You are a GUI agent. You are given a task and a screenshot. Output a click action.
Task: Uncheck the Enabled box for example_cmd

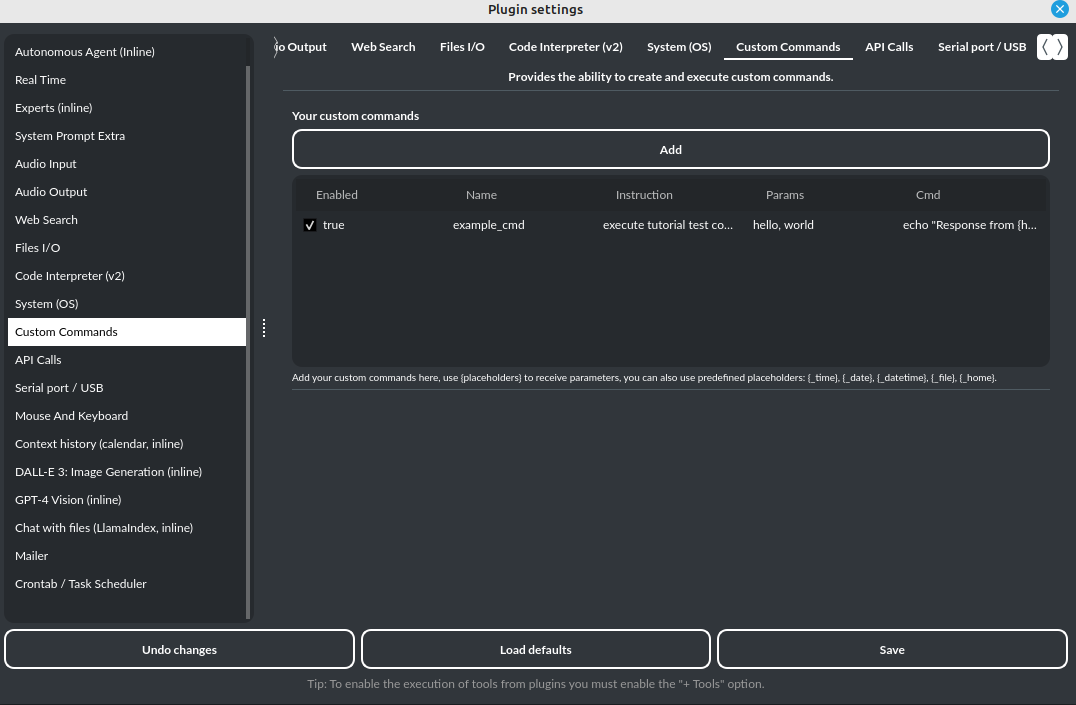(x=310, y=225)
